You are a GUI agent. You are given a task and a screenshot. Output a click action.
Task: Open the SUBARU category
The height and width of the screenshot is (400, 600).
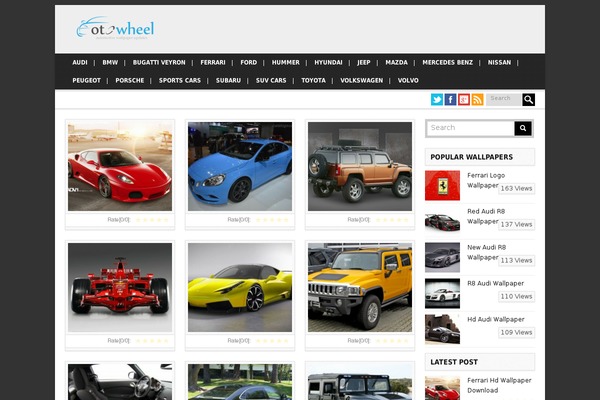coord(228,80)
